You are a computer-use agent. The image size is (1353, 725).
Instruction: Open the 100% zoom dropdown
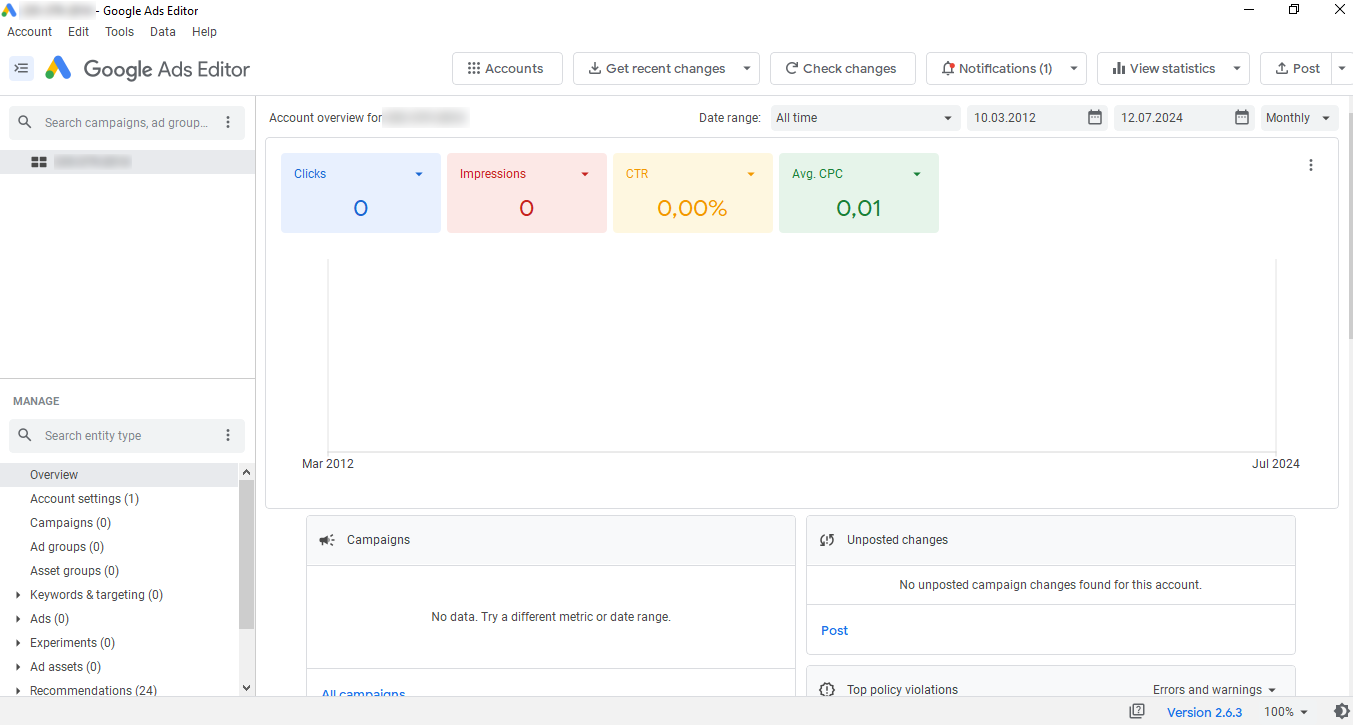(x=1286, y=712)
